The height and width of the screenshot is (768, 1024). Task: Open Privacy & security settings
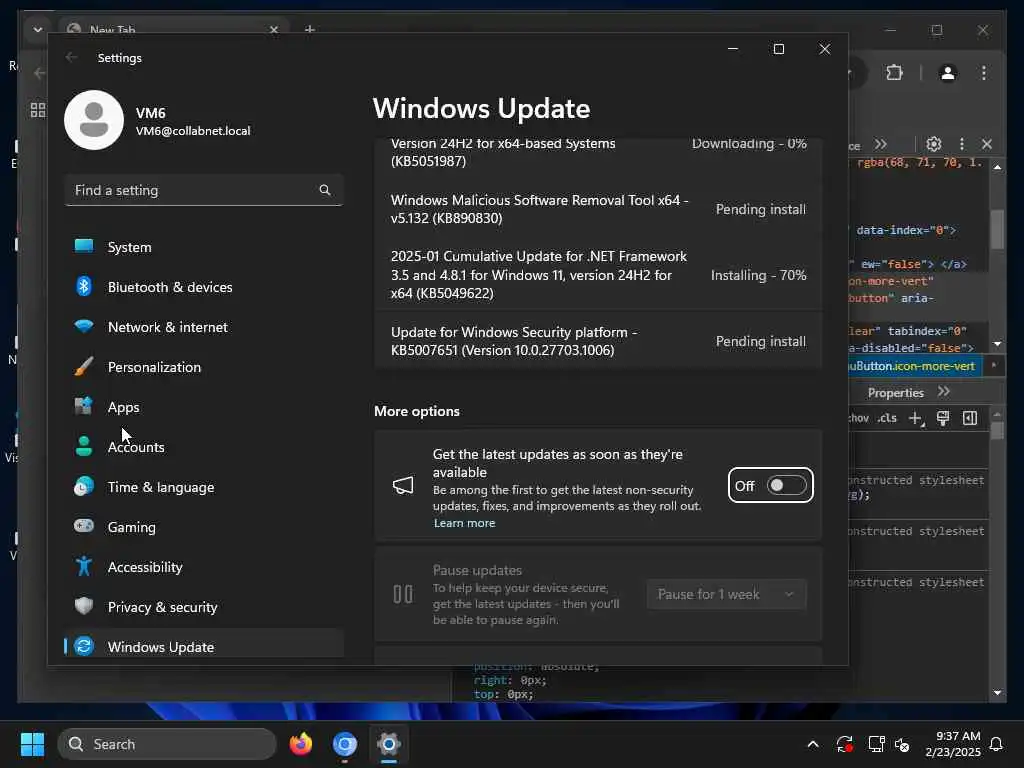point(204,607)
